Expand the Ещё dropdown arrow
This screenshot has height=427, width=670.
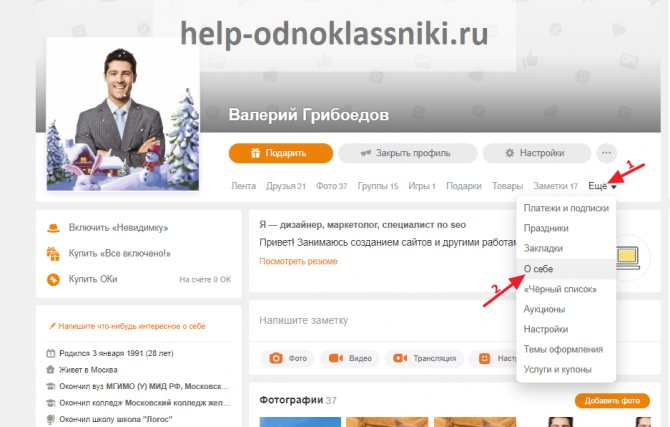click(614, 187)
